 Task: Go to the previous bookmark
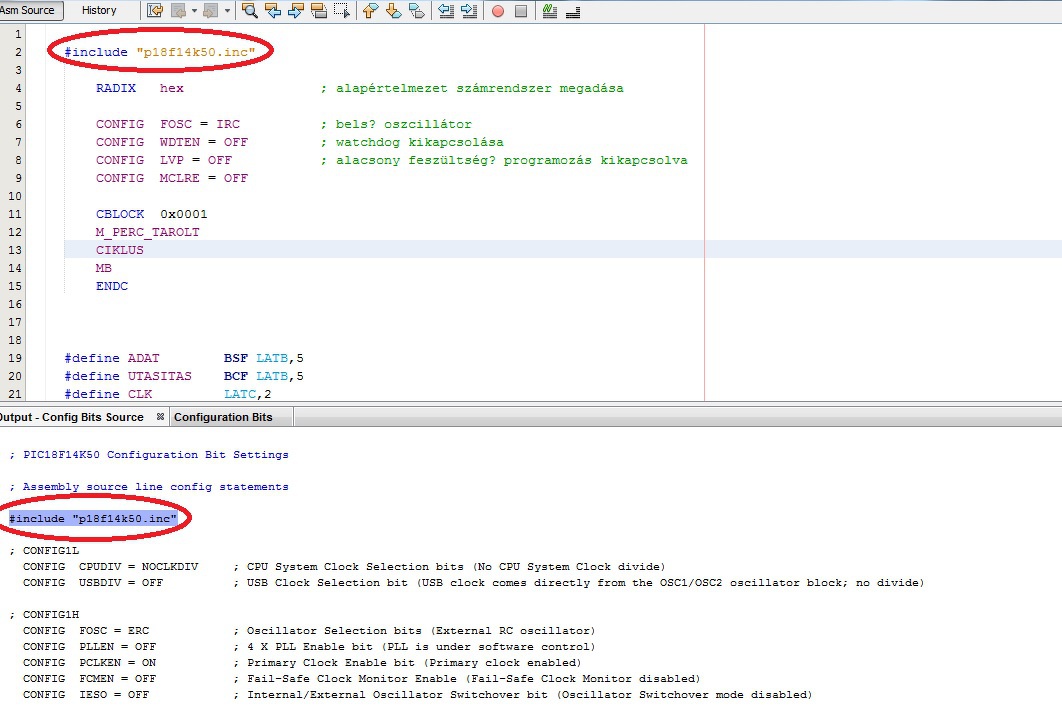click(370, 11)
